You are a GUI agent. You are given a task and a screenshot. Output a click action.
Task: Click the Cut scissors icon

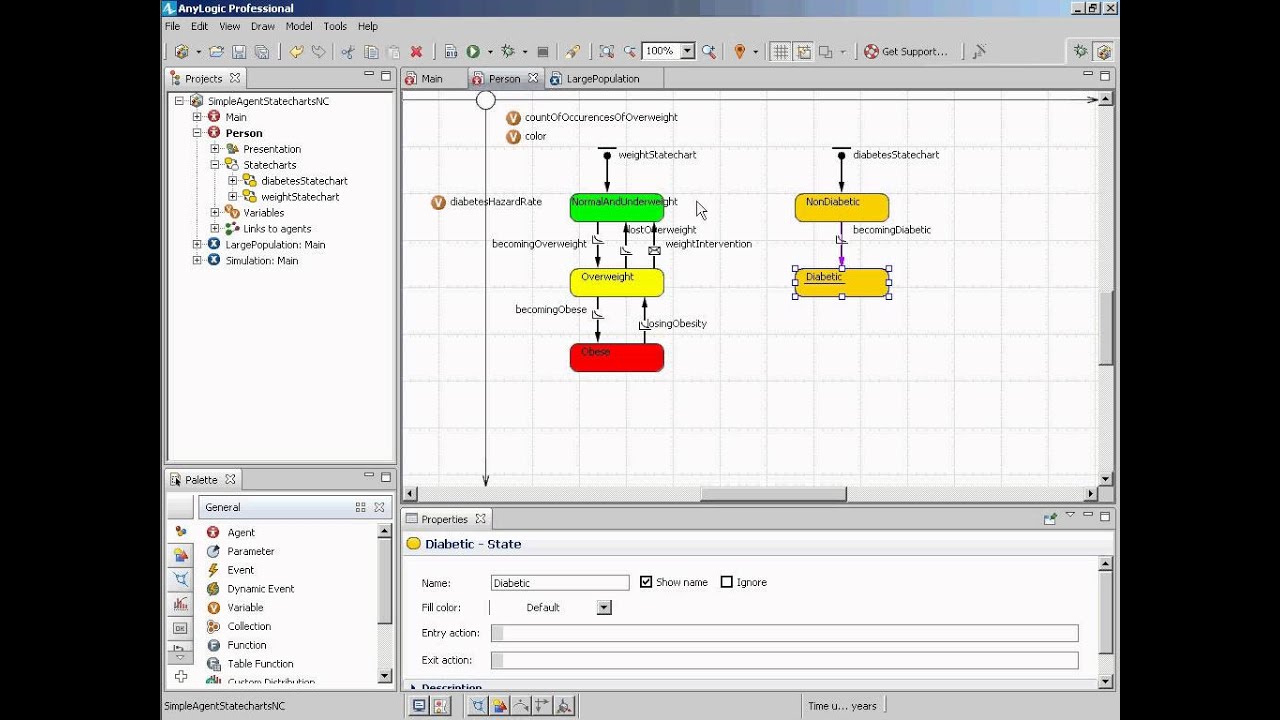[348, 51]
